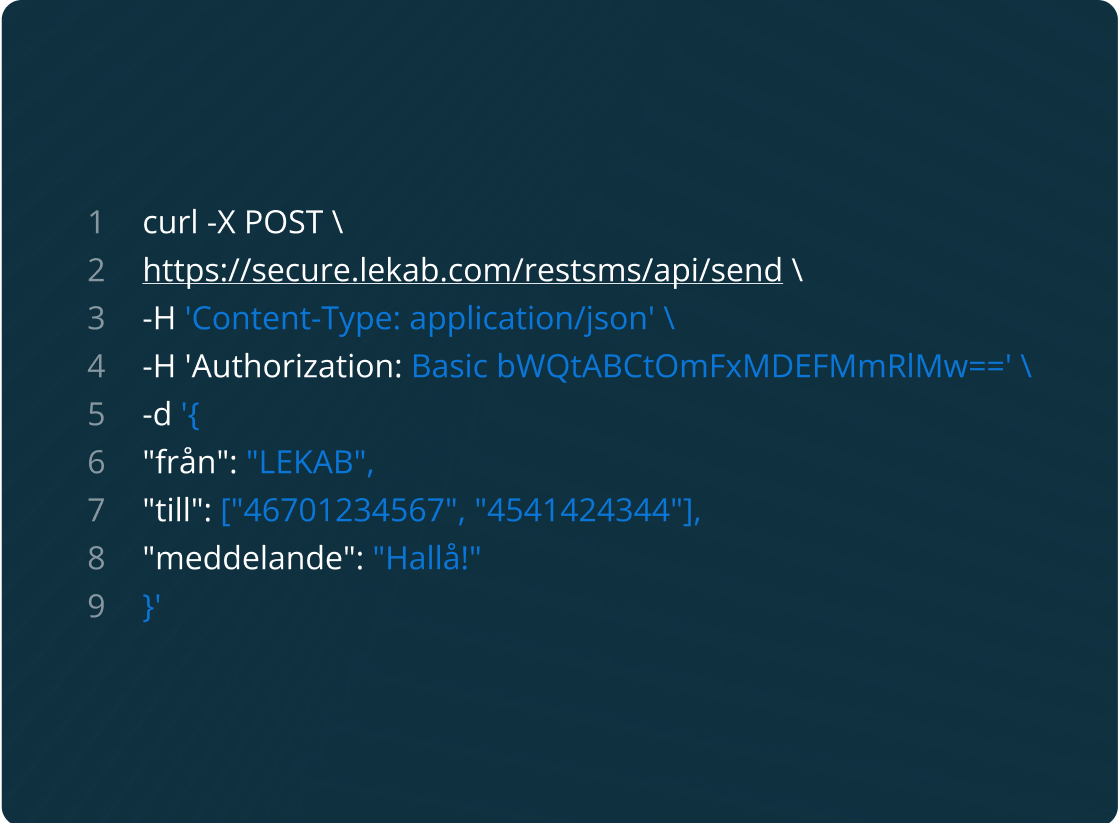The image size is (1120, 823).
Task: Click the "Hallå!" message value
Action: coord(428,558)
